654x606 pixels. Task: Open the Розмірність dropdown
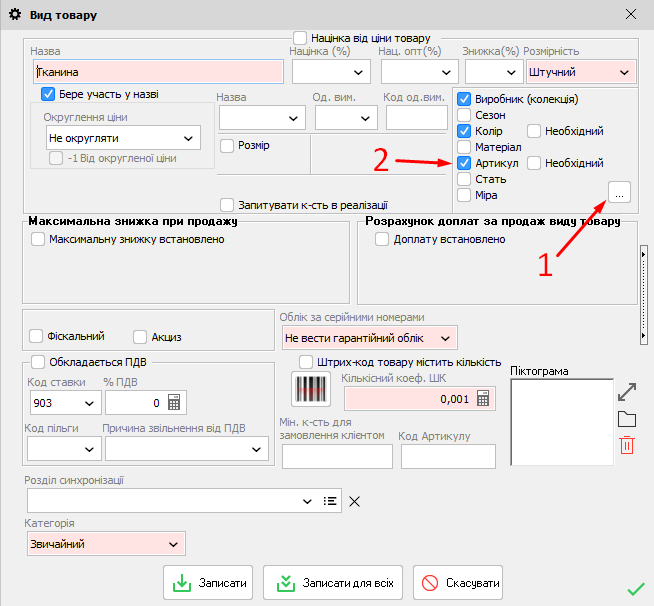click(625, 72)
